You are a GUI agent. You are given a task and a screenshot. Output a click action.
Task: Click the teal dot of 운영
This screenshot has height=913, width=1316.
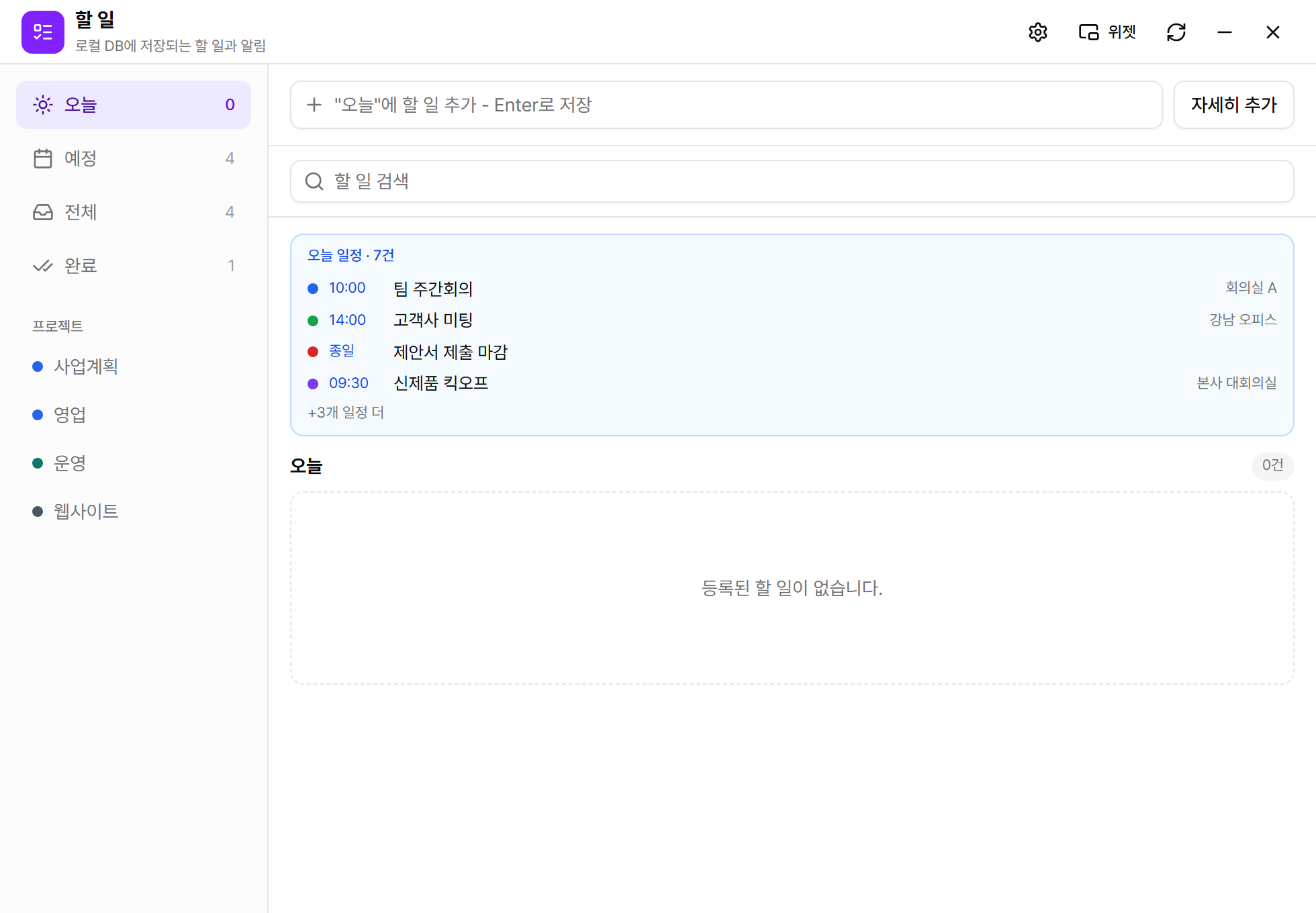[38, 463]
